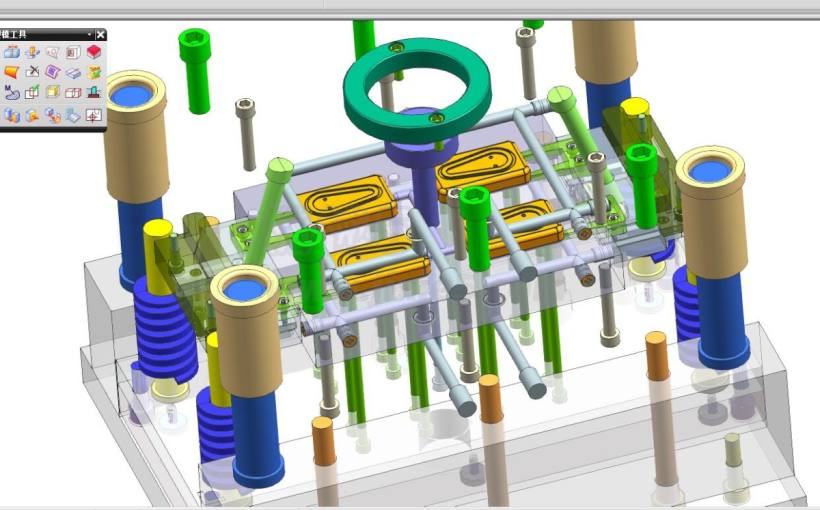Click the orange and green stacked blocks icon
Viewport: 820px width, 510px height.
(x=94, y=72)
